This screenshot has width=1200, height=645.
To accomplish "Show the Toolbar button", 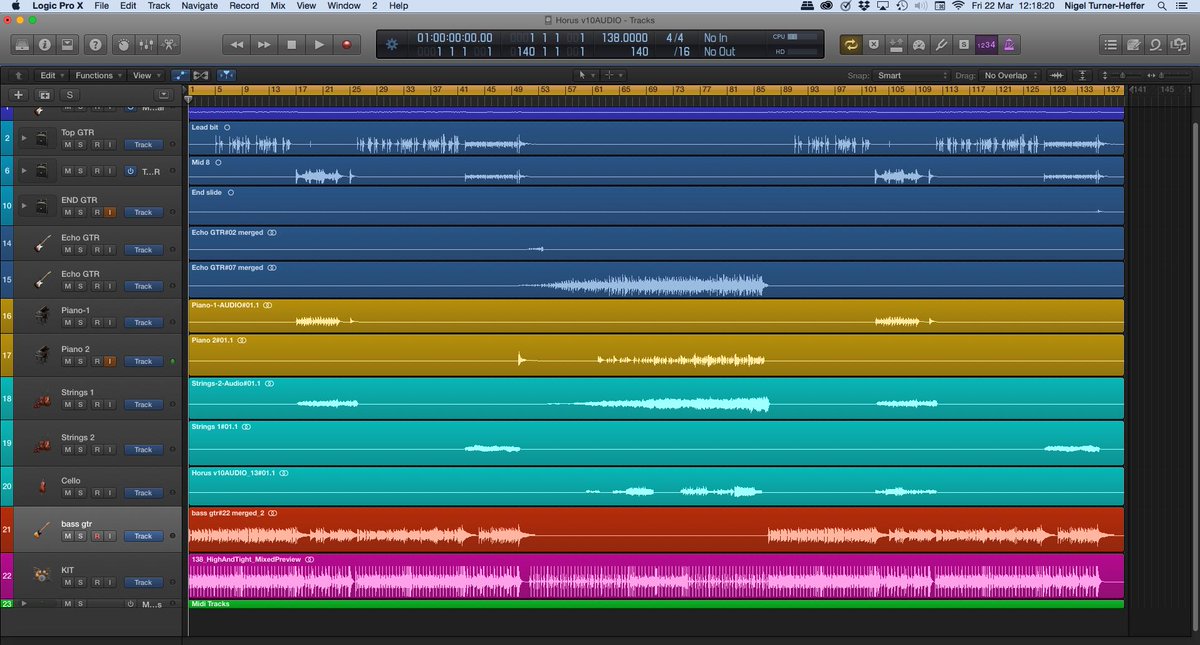I will pos(67,45).
